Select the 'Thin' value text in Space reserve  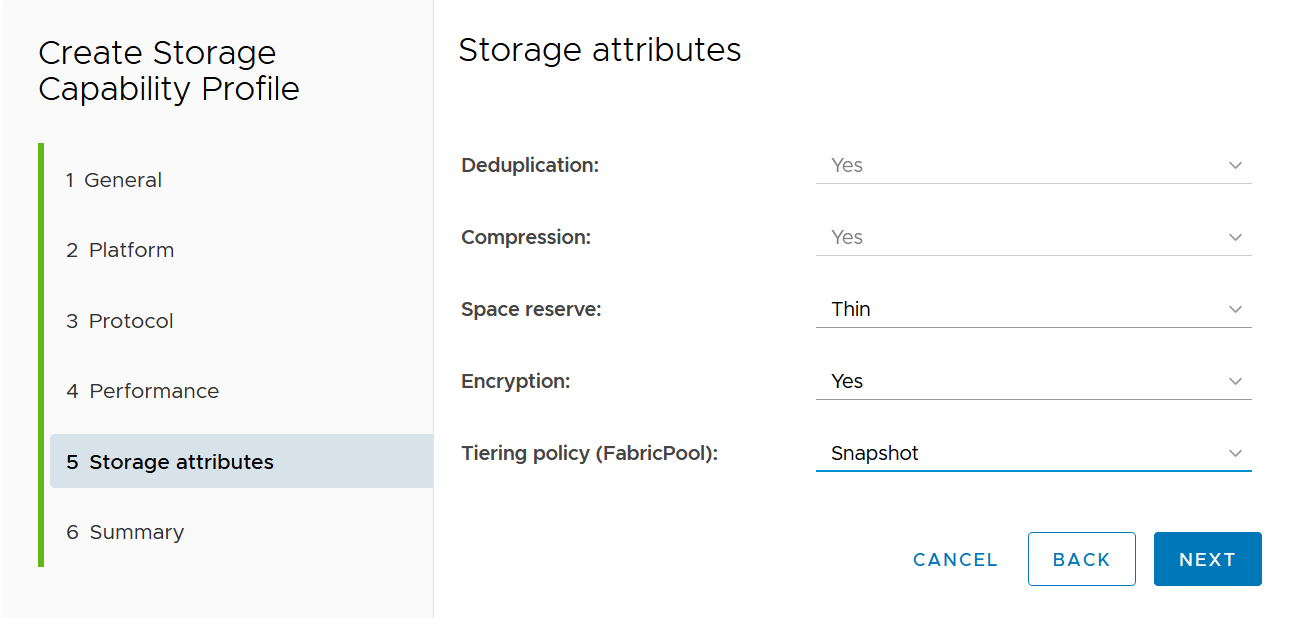[851, 309]
